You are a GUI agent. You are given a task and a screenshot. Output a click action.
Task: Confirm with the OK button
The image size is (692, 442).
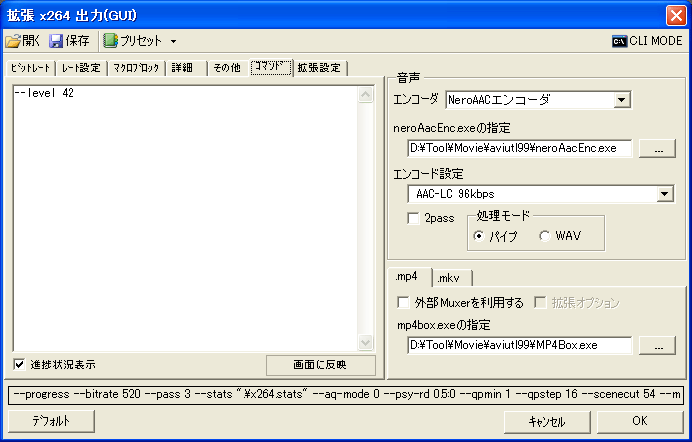(x=640, y=422)
